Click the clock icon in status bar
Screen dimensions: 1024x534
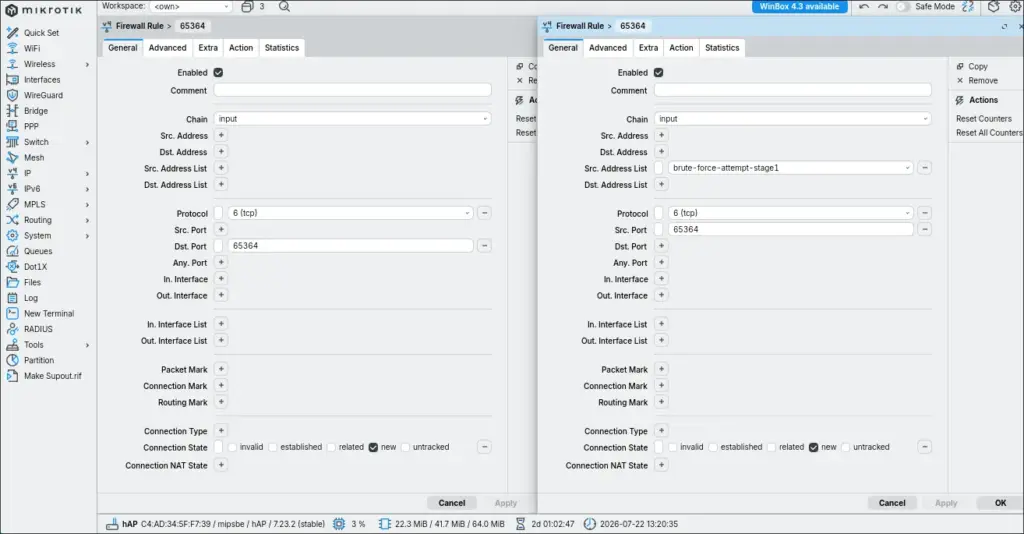pos(590,524)
